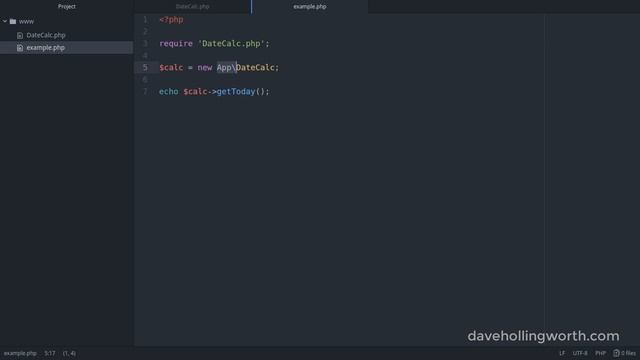Click line number 3 in the gutter
This screenshot has height=360, width=640.
[x=145, y=43]
